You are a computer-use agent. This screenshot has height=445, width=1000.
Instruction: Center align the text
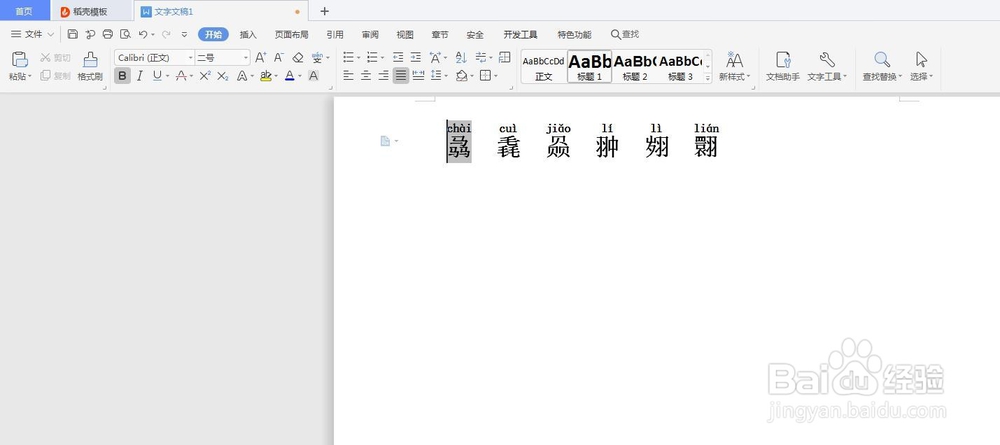tap(366, 76)
